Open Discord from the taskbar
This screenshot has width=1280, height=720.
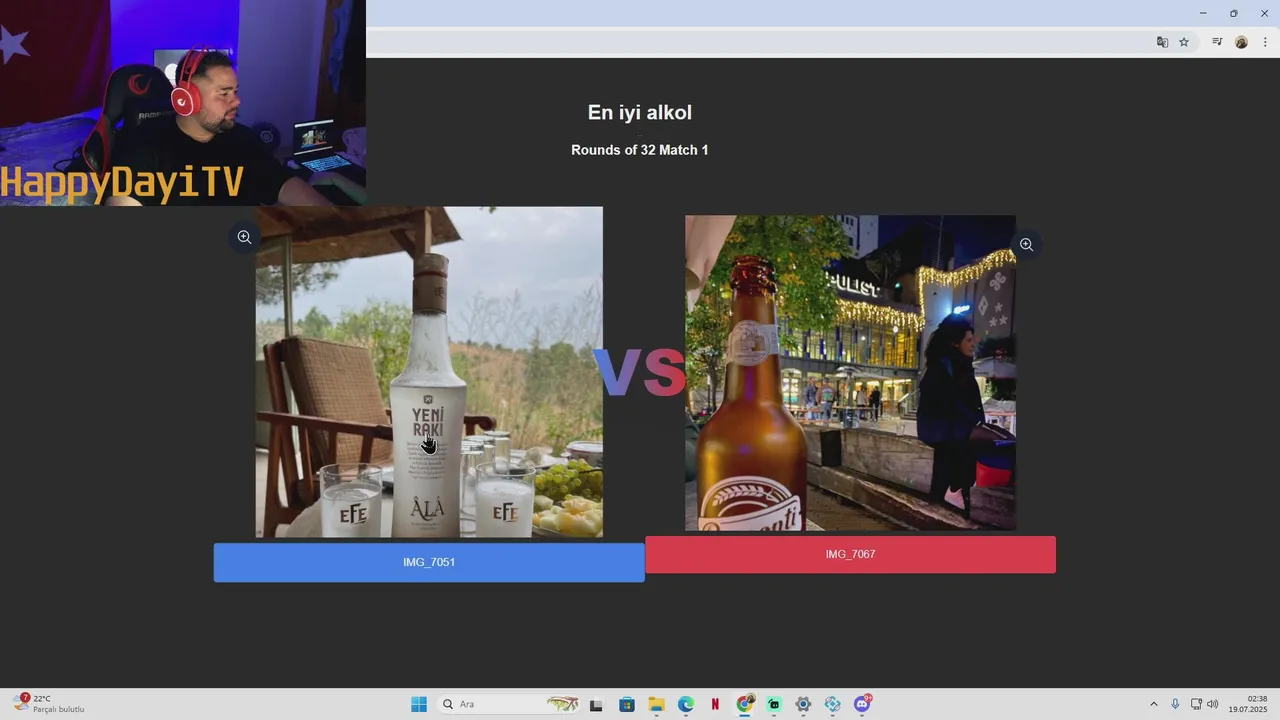point(862,704)
